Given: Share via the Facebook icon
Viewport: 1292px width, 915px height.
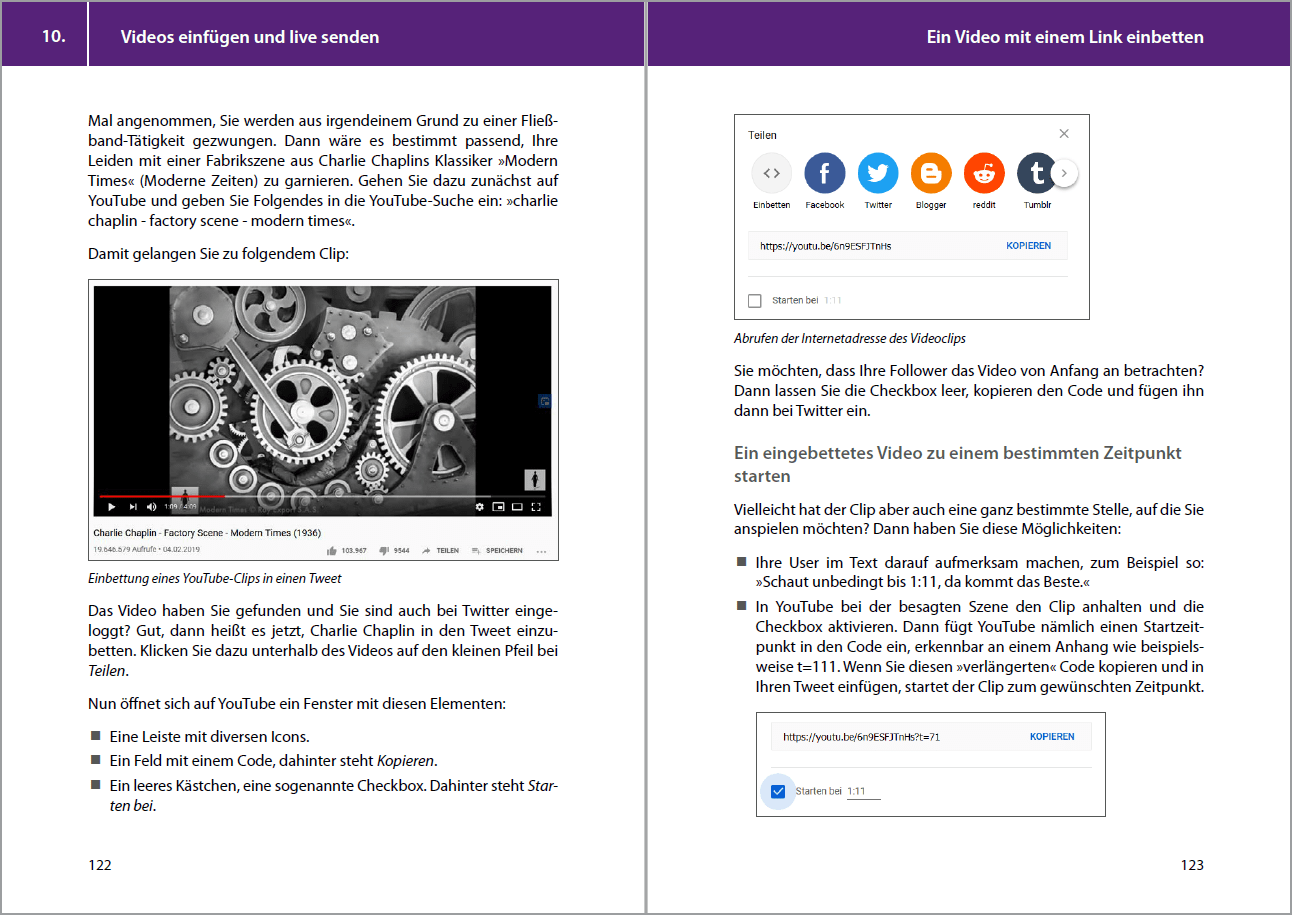Looking at the screenshot, I should tap(825, 174).
